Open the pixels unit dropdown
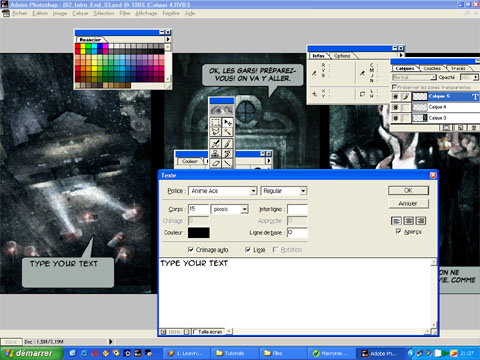480x360 pixels. point(245,209)
